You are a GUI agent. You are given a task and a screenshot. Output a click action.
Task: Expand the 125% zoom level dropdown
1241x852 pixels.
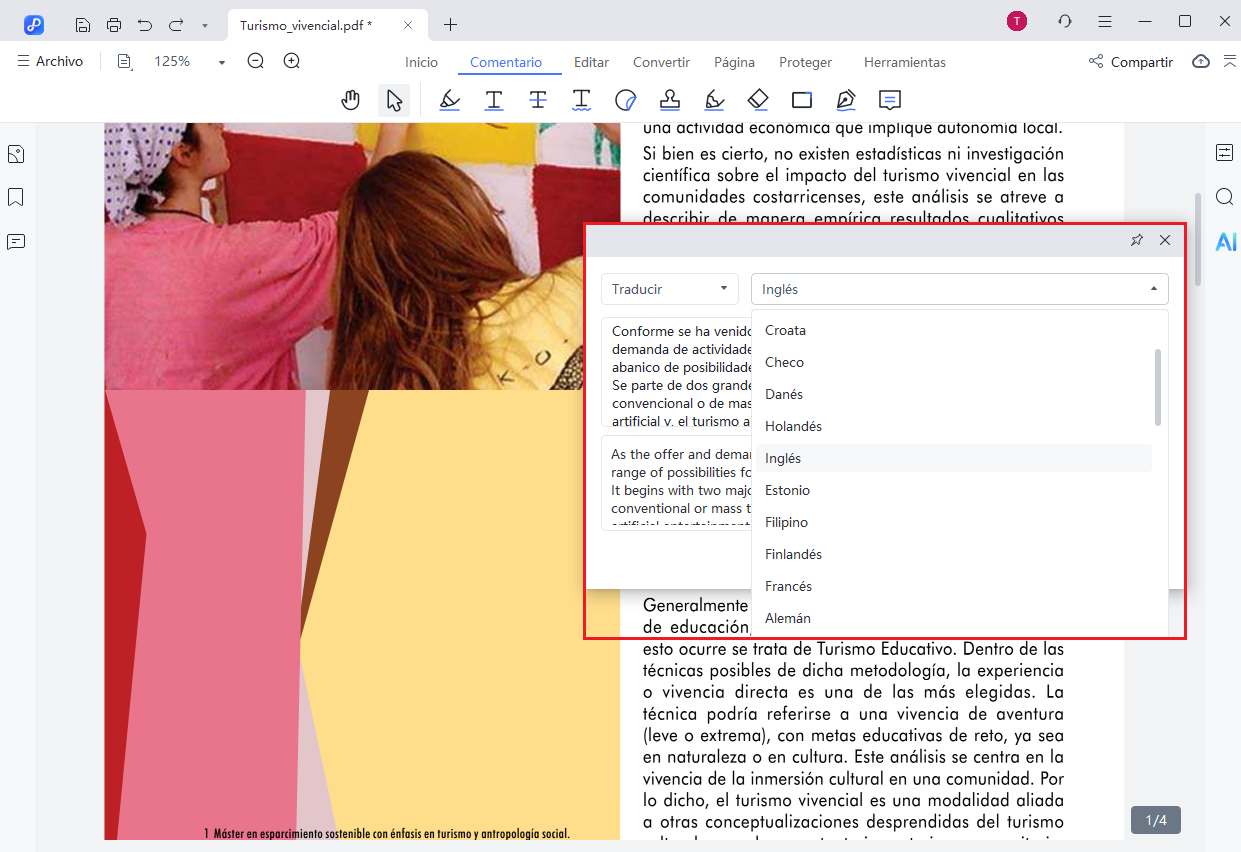221,62
